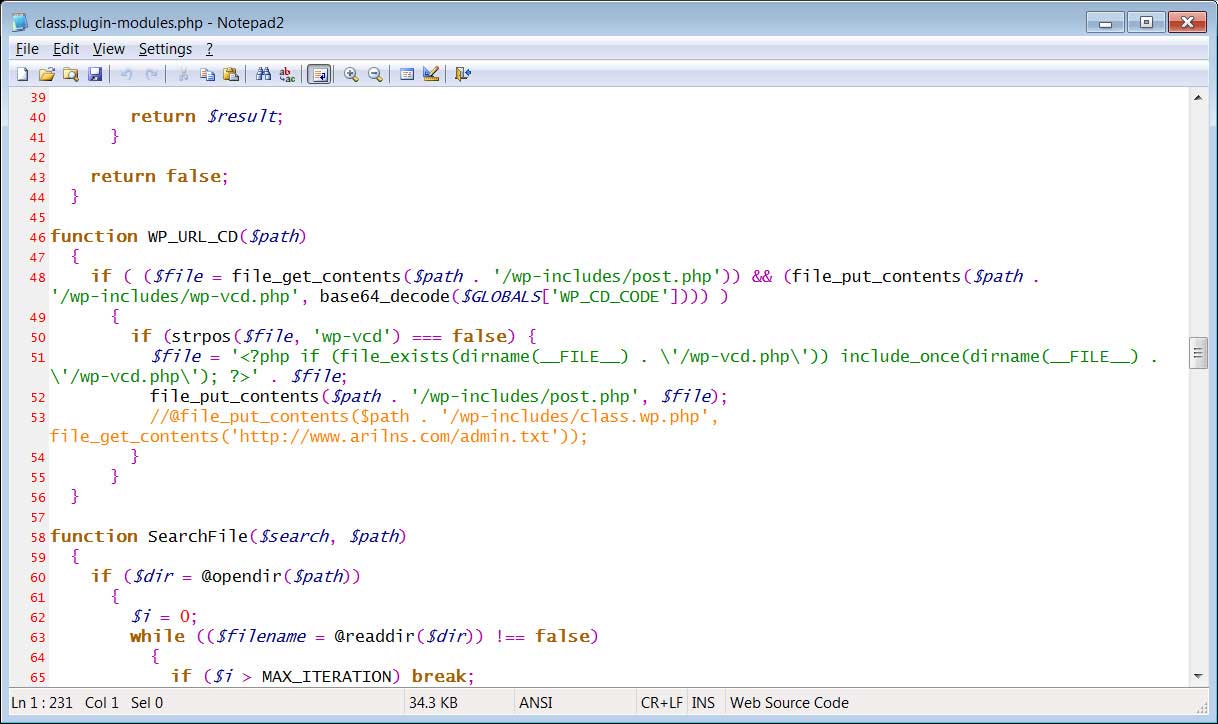Click the 'Sel 0' status field
The width and height of the screenshot is (1218, 724).
coord(147,703)
